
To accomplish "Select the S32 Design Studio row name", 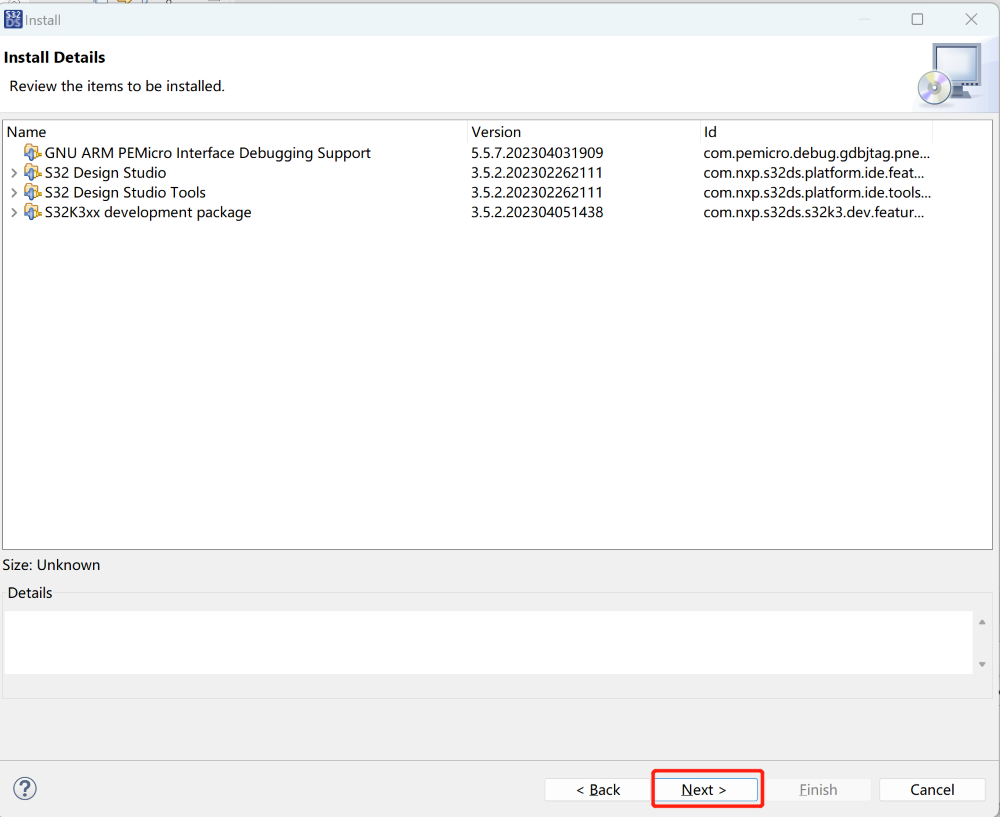I will pyautogui.click(x=105, y=173).
